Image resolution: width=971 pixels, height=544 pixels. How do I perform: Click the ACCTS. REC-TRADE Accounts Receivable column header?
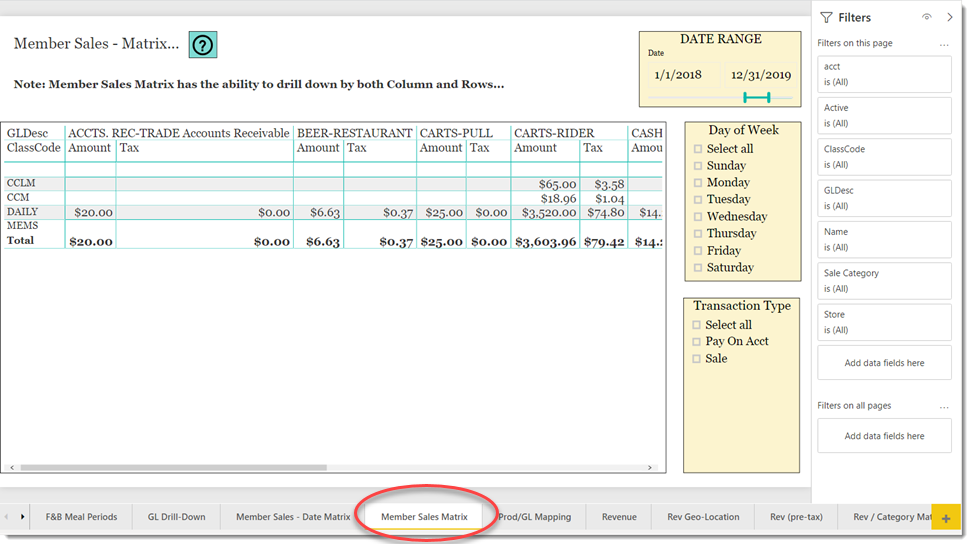pyautogui.click(x=178, y=133)
